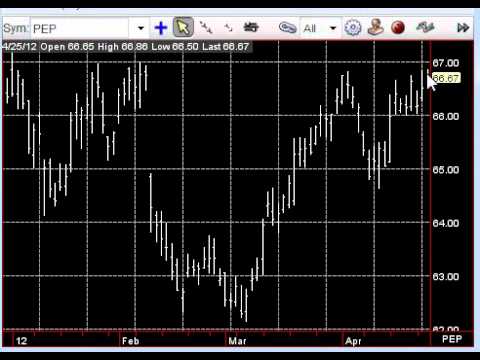Click the Sym: label
The width and height of the screenshot is (480, 360).
pos(16,28)
